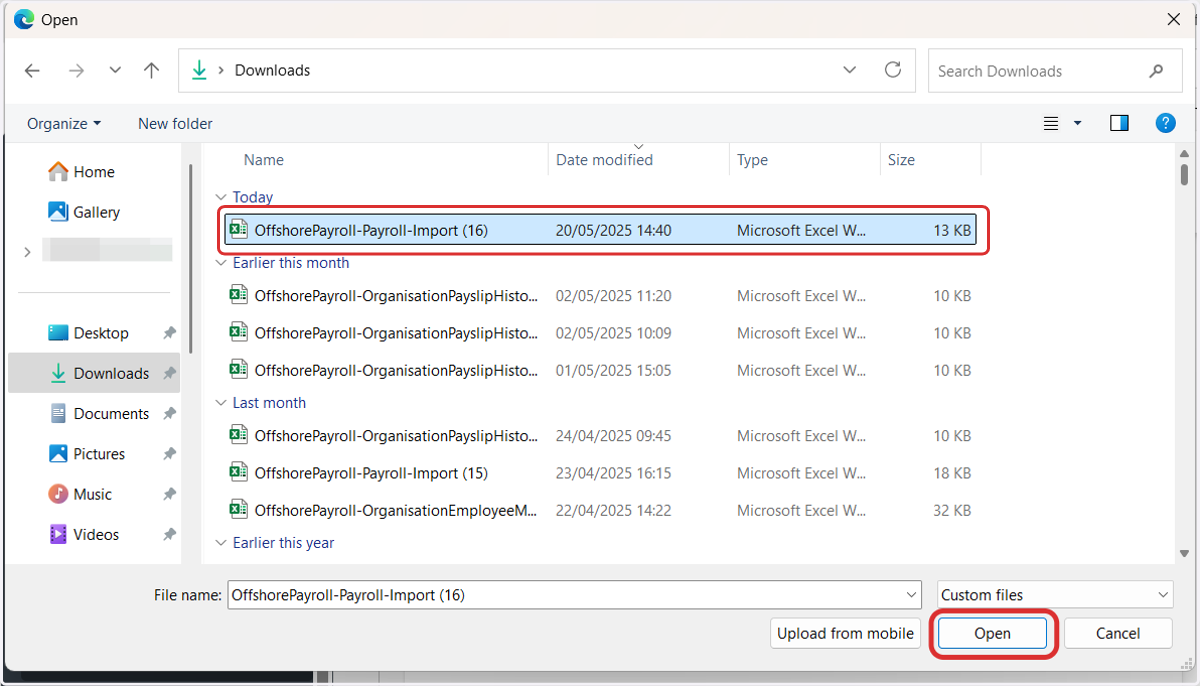Collapse the Earlier this year group
1200x686 pixels.
coord(222,543)
